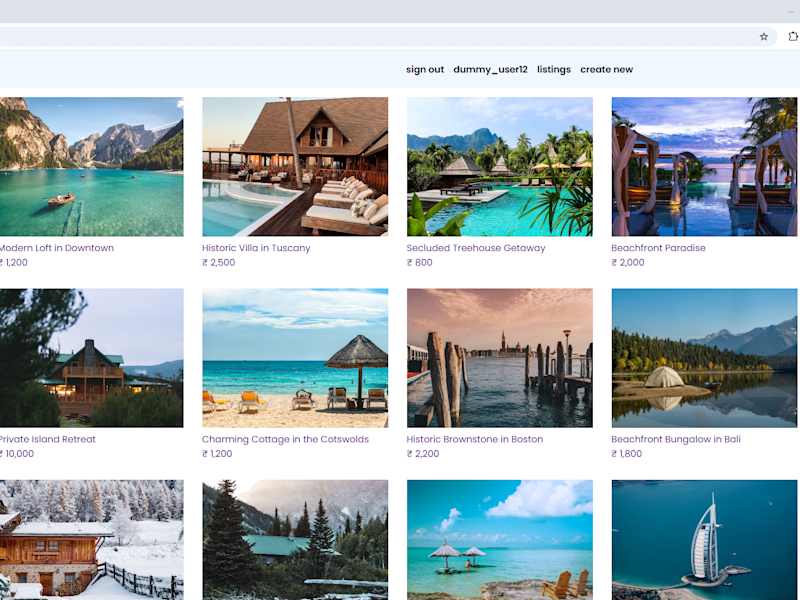
Task: Click the Modern Loft ₹ 1,200 price
Action: pos(14,263)
